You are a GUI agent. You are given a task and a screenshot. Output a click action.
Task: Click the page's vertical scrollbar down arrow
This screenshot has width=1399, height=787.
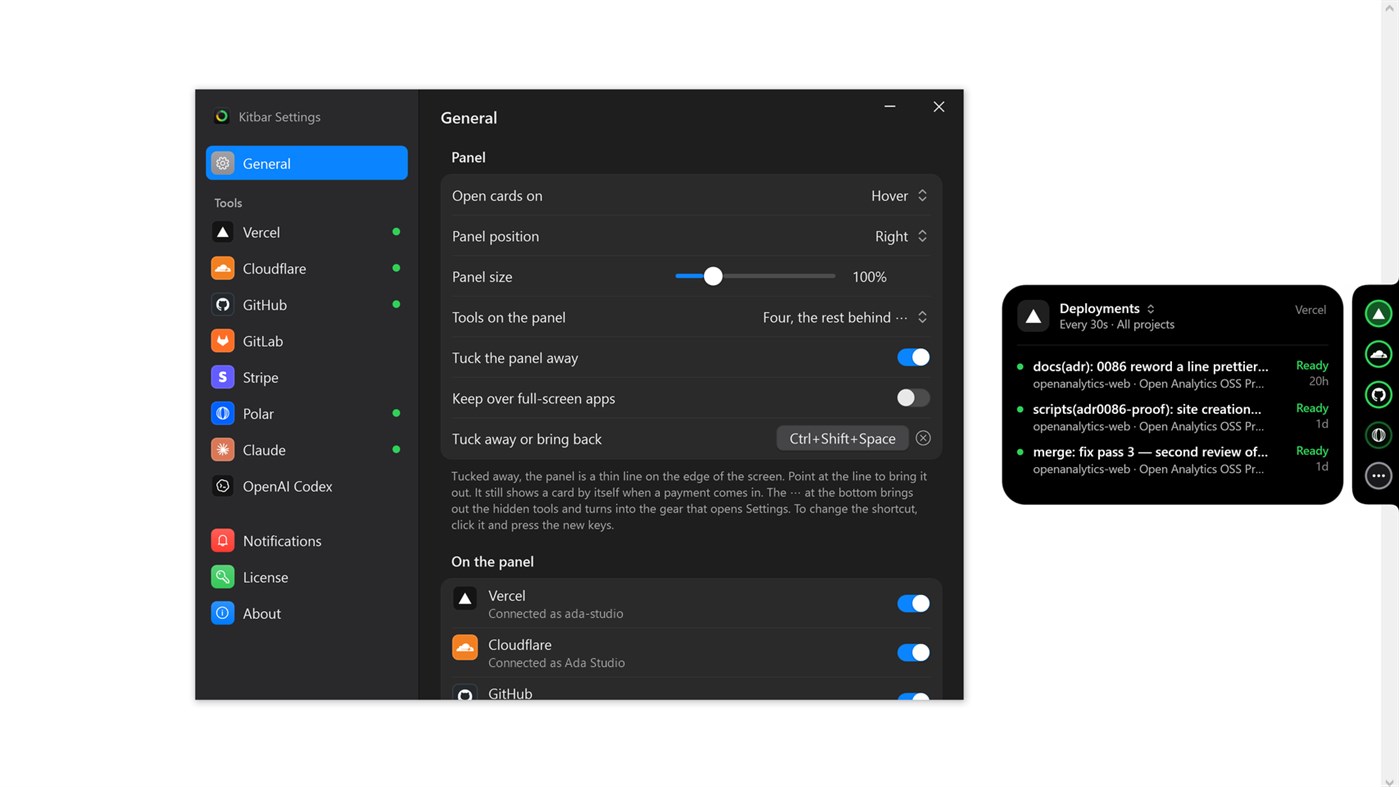click(1390, 780)
